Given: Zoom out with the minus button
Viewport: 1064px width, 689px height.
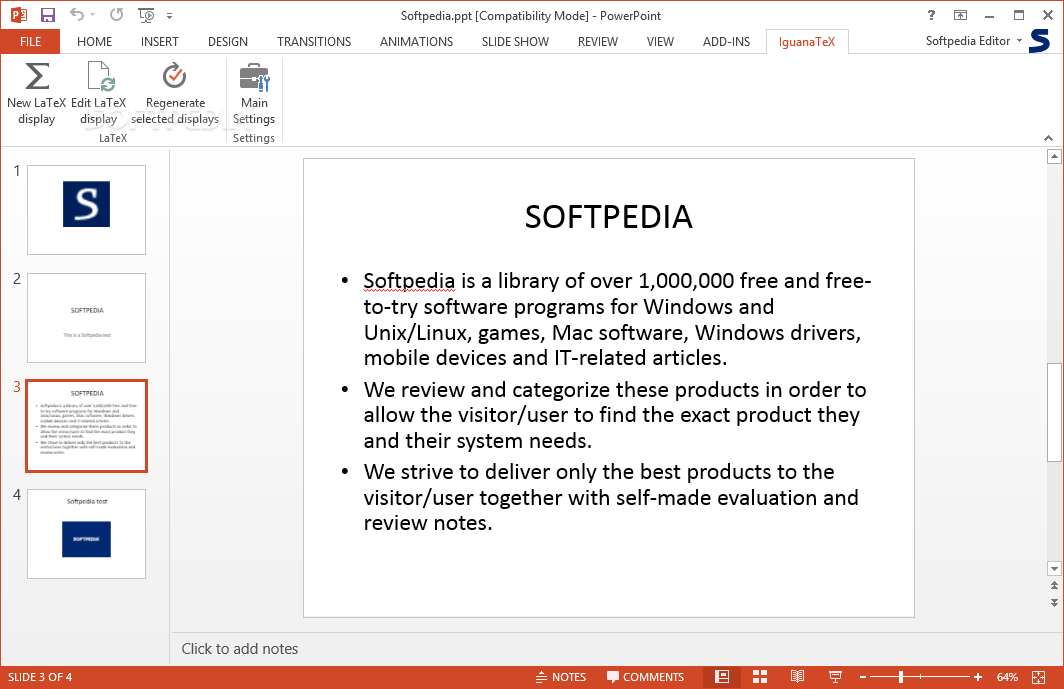Looking at the screenshot, I should point(863,677).
